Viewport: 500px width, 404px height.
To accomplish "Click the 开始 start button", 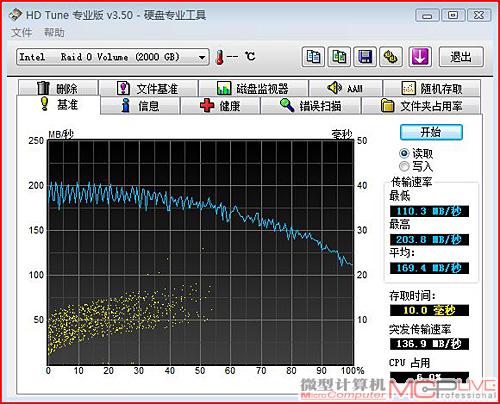I will pos(431,132).
